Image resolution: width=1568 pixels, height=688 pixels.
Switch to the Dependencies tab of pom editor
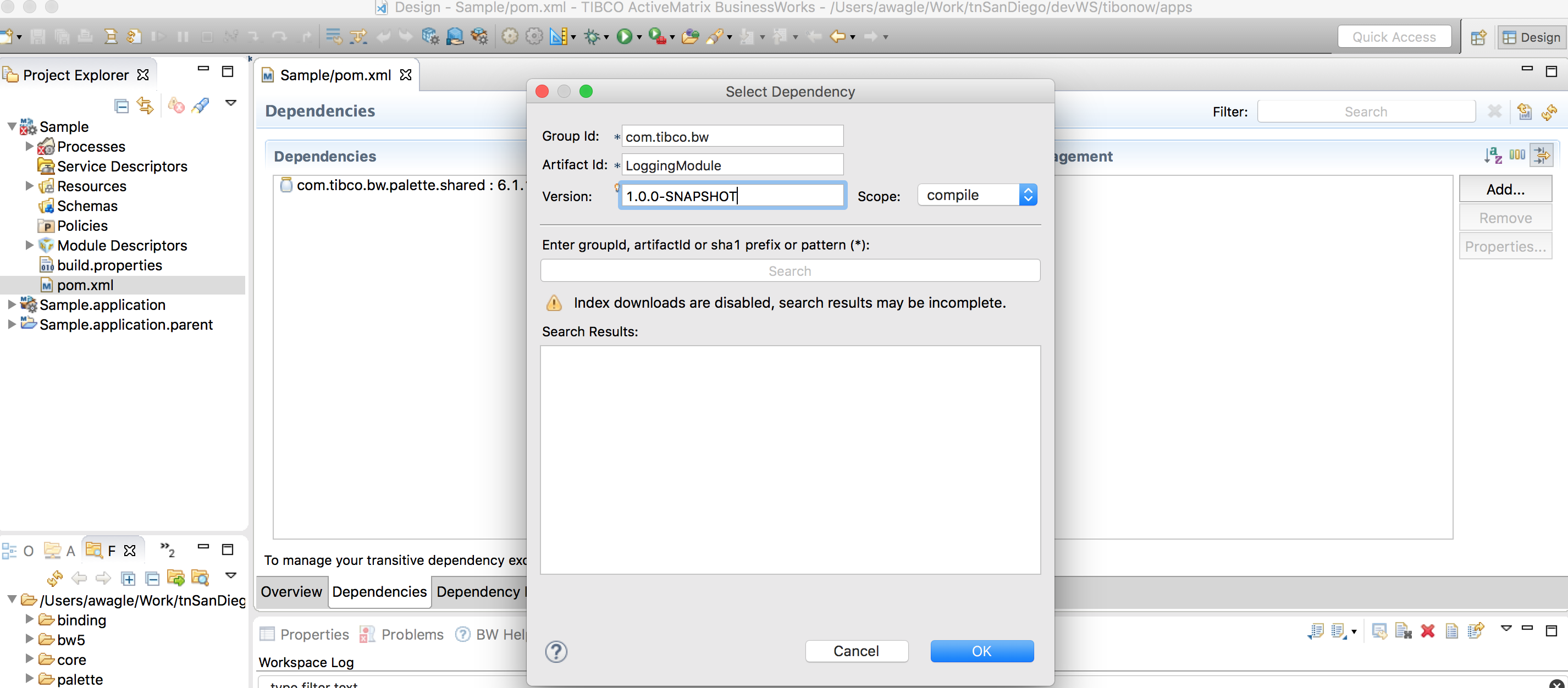379,592
